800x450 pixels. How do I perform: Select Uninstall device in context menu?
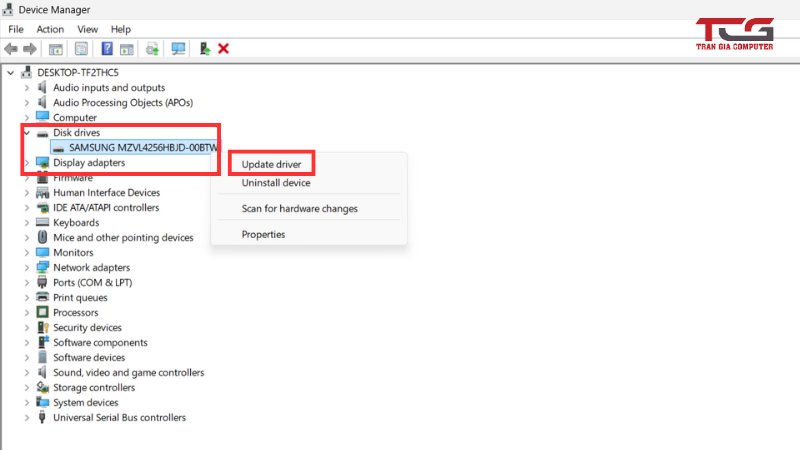276,183
